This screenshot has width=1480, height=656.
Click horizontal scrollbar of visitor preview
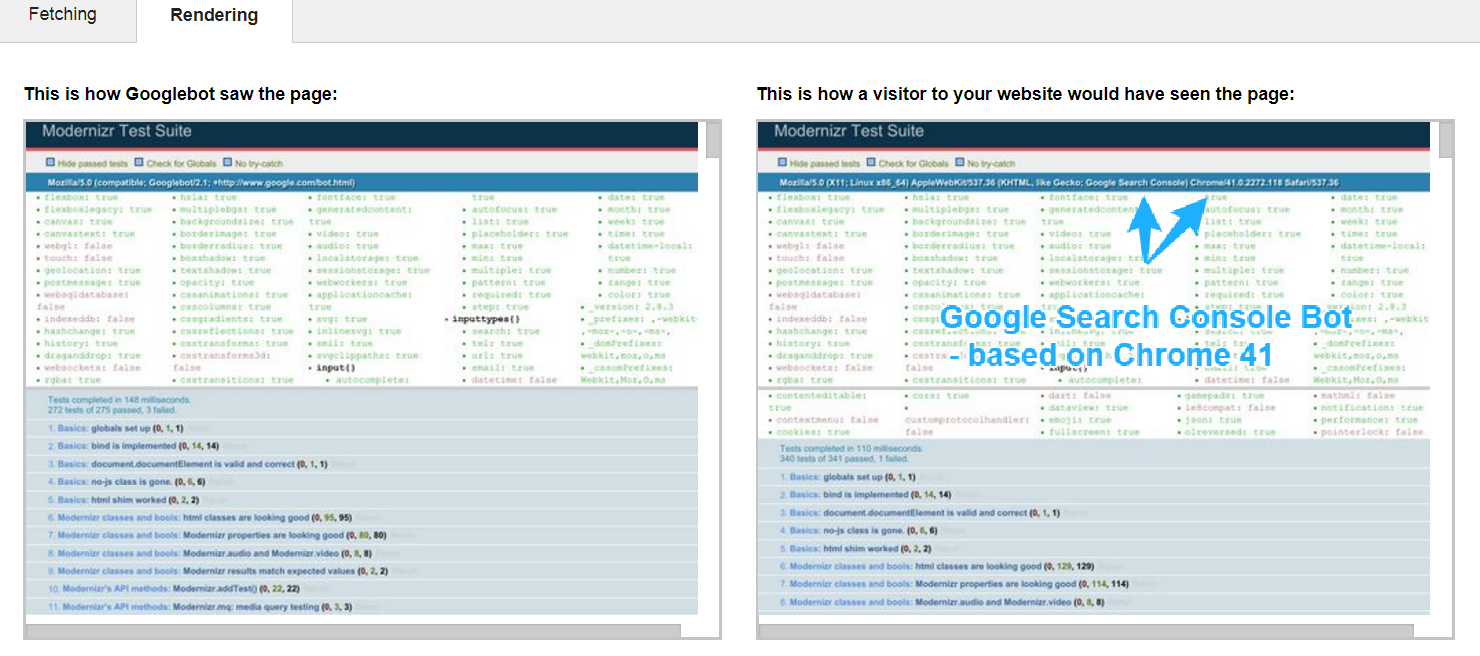pos(1086,631)
